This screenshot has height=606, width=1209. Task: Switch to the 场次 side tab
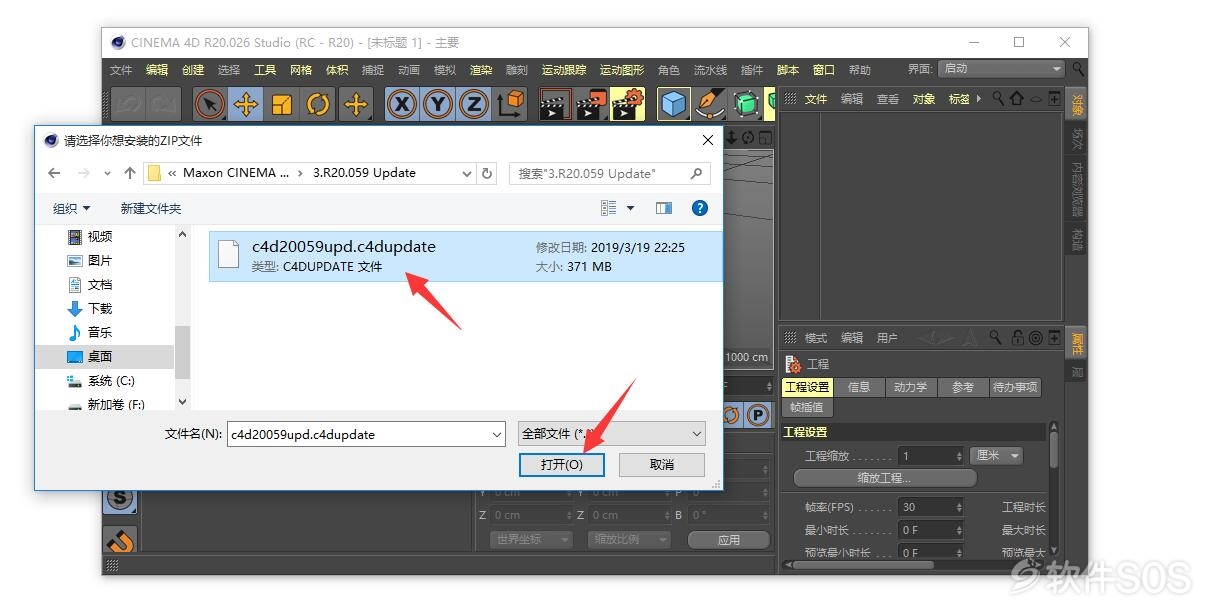[1077, 138]
